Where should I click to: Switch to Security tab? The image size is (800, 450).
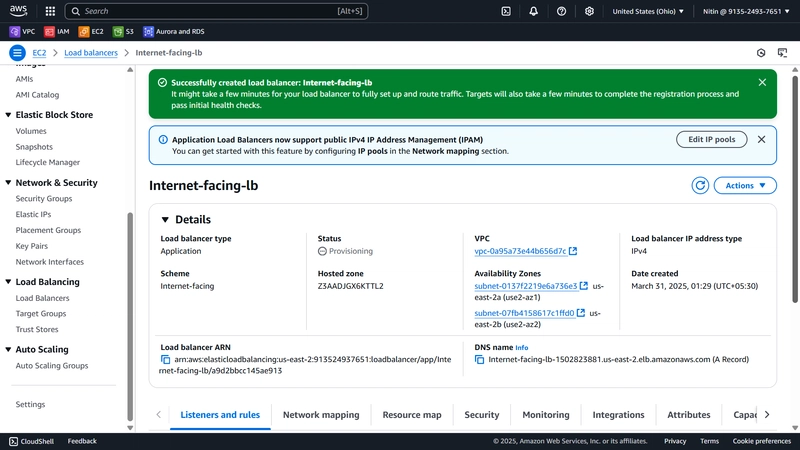pos(482,415)
